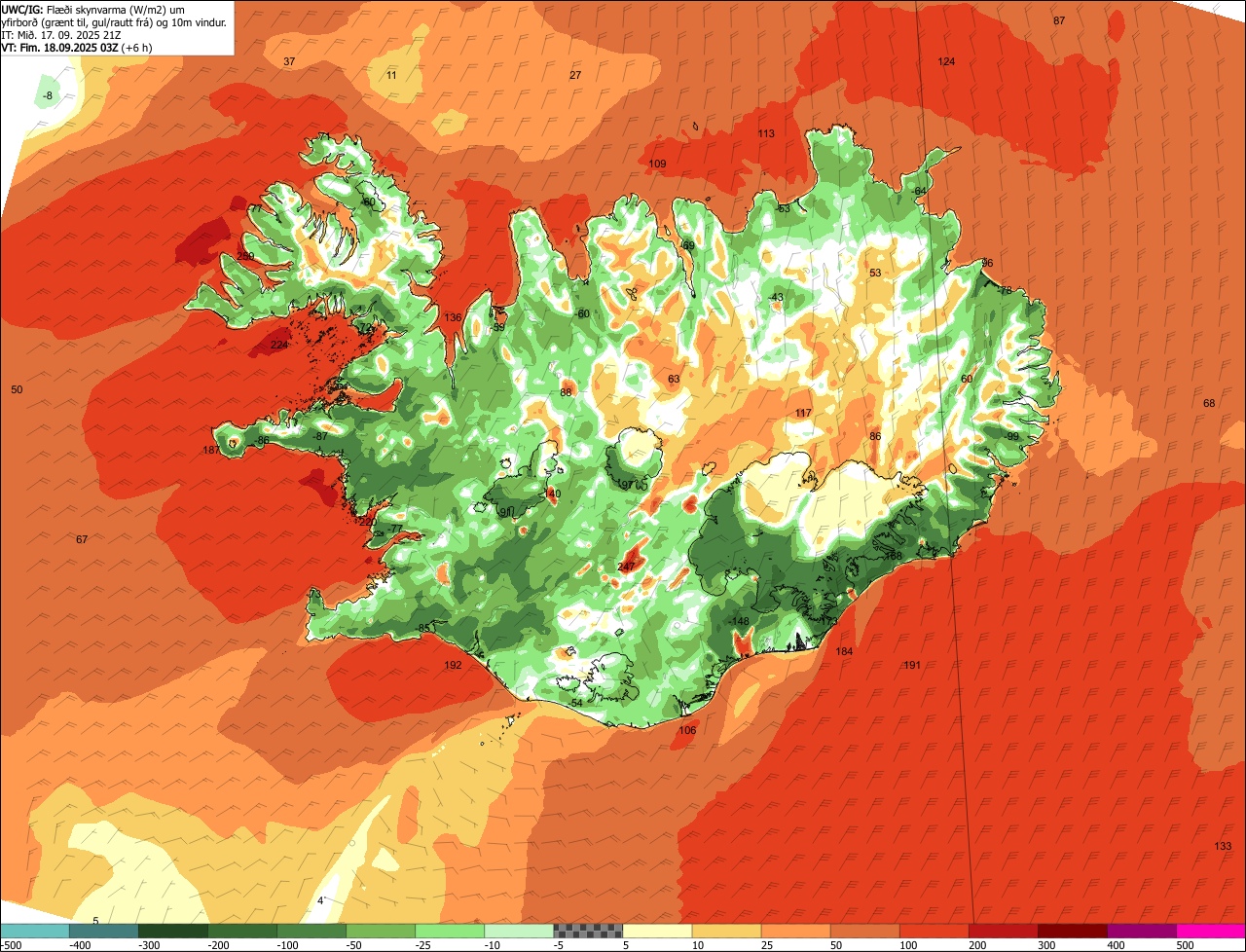
Task: Select the pale green -10 to -5 swatch
Action: tap(520, 931)
